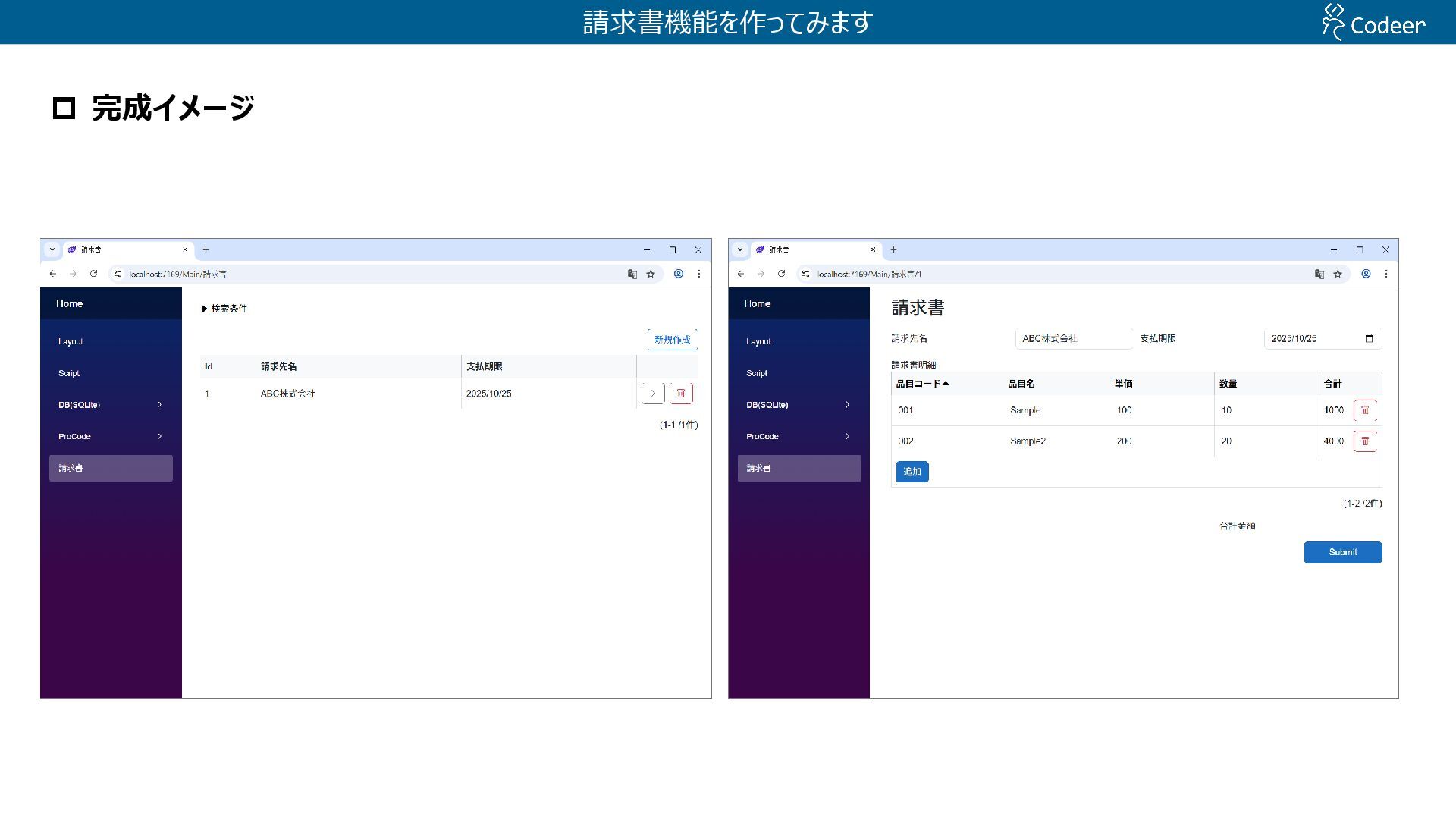The image size is (1456, 819).
Task: Click the blue Submit button
Action: coord(1342,552)
